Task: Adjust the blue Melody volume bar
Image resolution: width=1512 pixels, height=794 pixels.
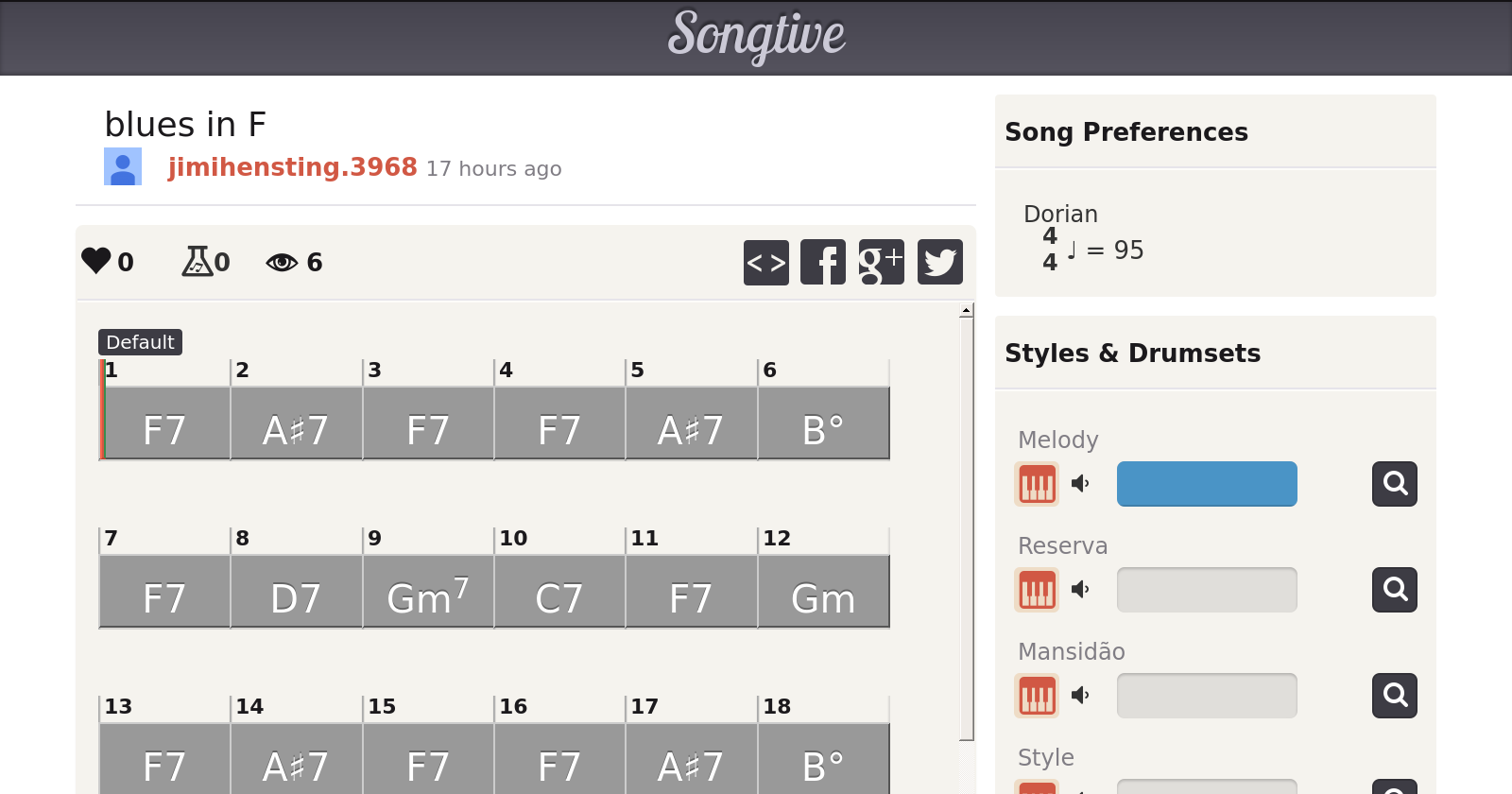Action: click(x=1206, y=484)
